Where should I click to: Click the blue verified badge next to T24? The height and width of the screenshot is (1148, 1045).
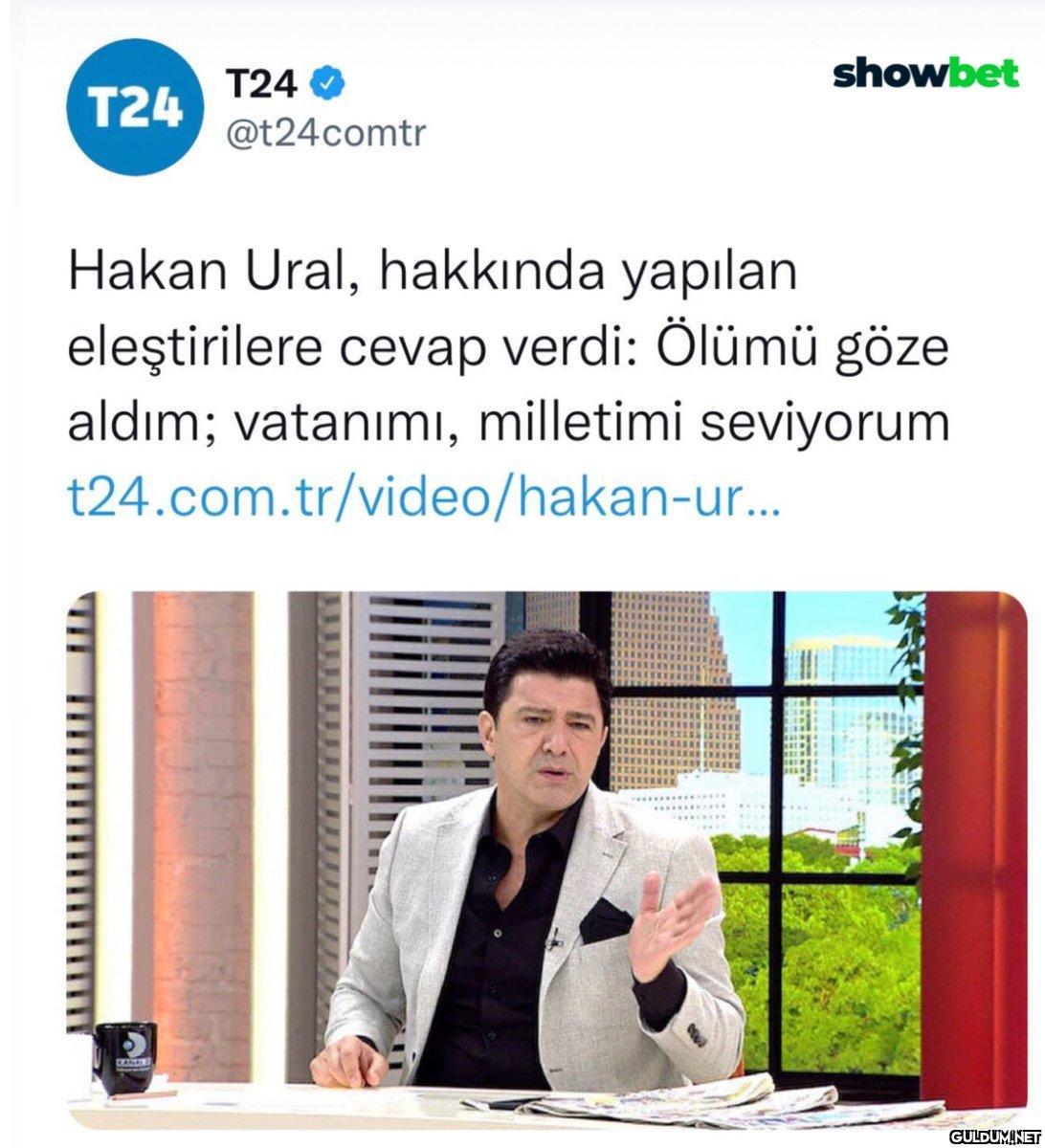(328, 83)
